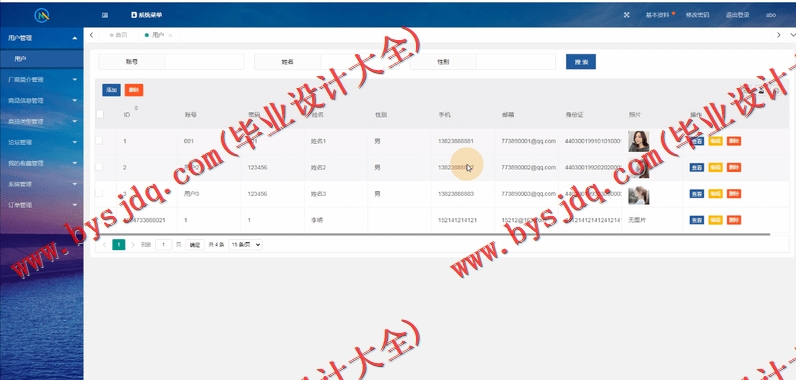
Task: Click the app logo in the header
Action: coord(42,15)
